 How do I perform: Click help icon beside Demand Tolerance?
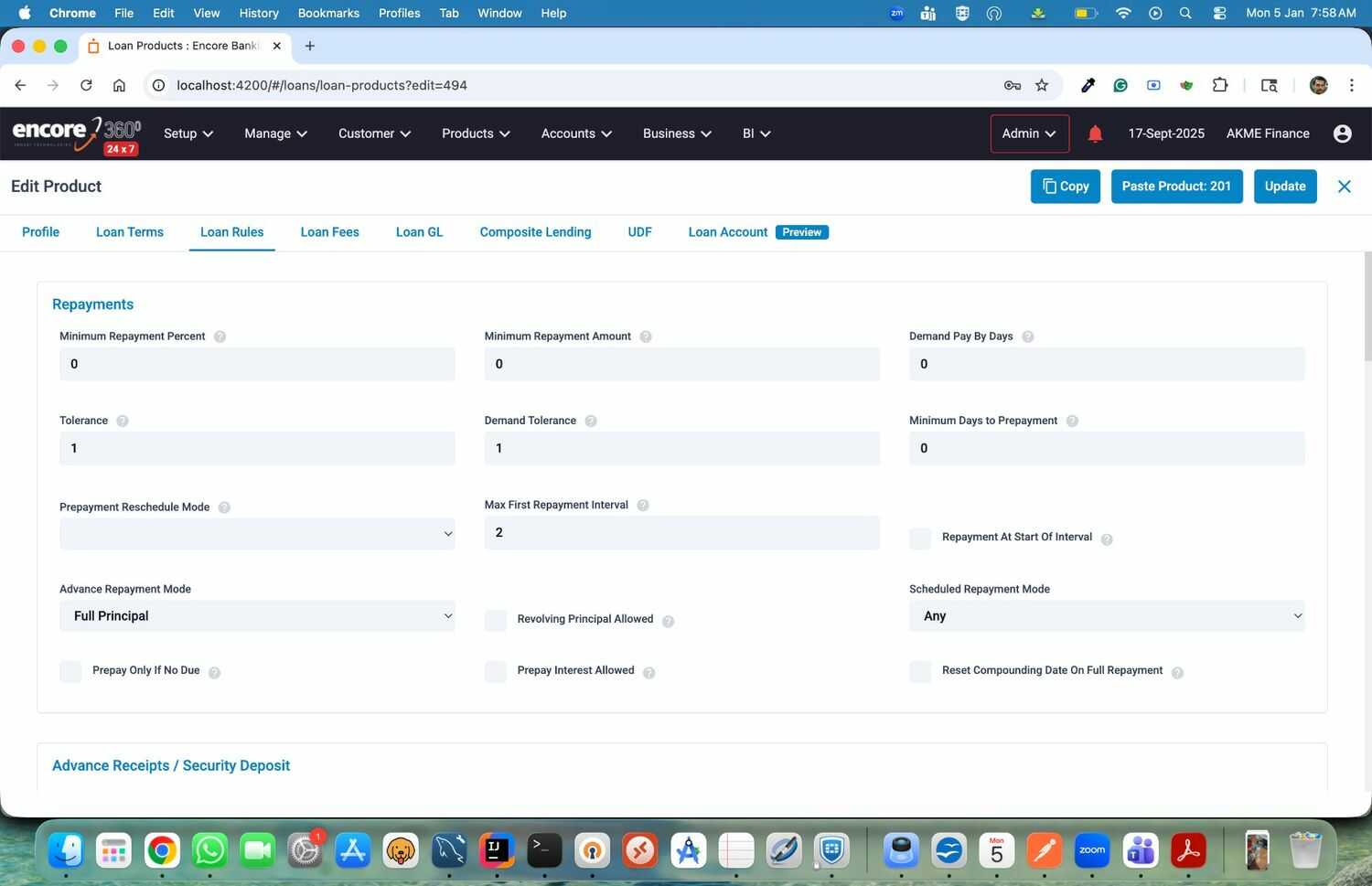tap(591, 421)
